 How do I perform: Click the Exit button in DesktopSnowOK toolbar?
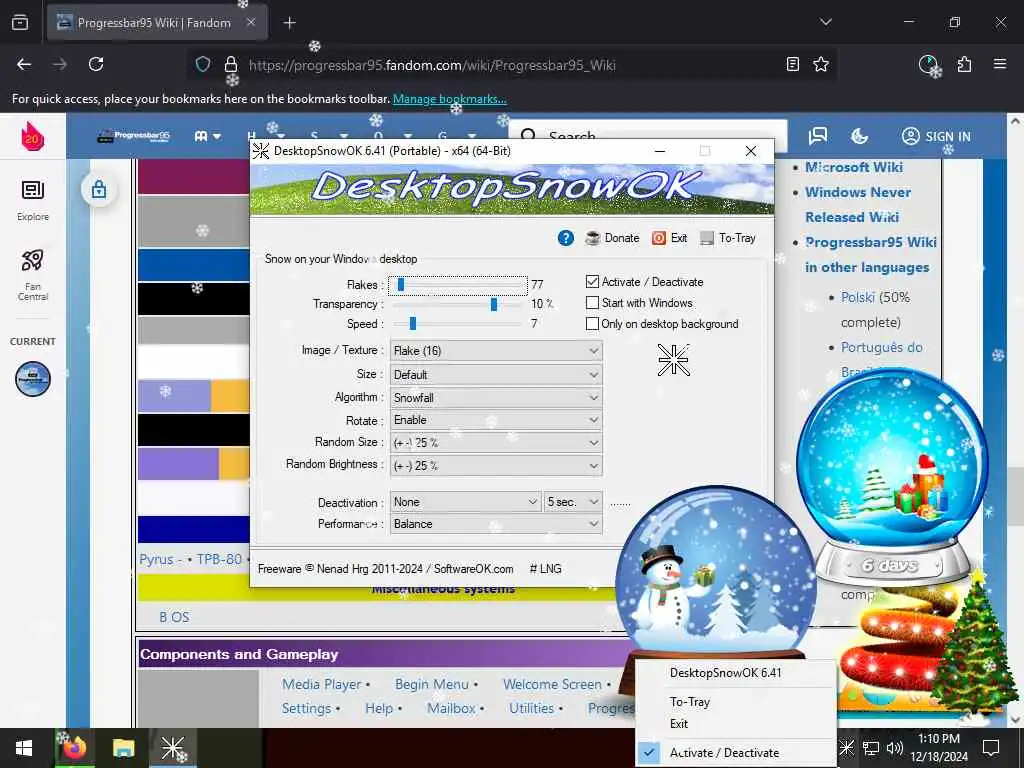[669, 238]
